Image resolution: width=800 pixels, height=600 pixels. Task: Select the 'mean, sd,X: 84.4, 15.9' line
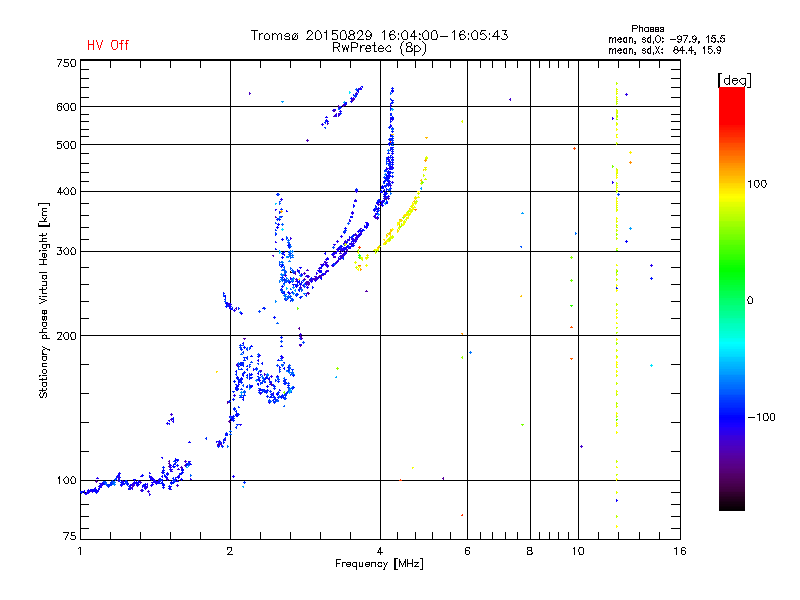point(664,50)
